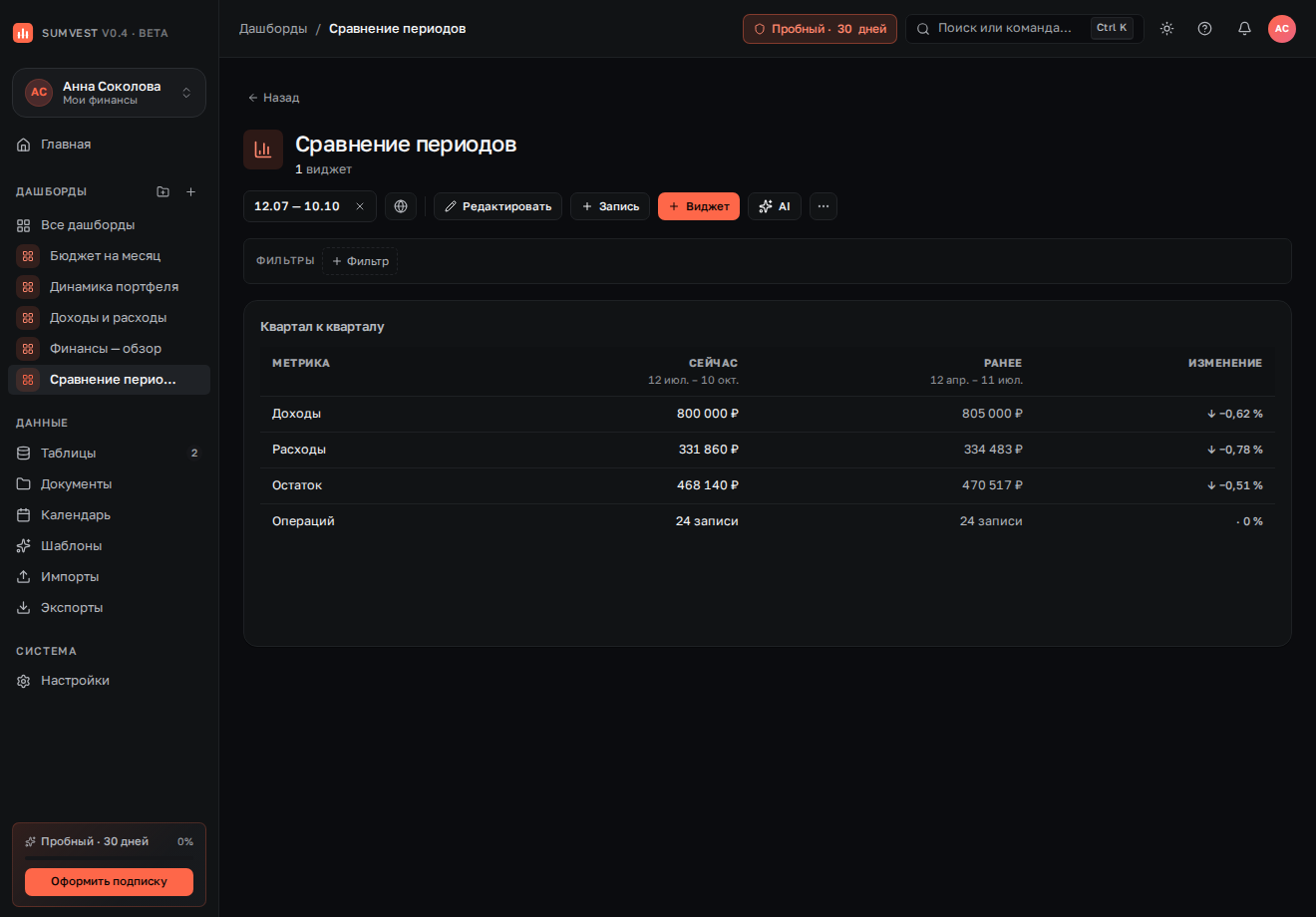
Task: Click the new folder icon beside Дашборды
Action: pyautogui.click(x=164, y=191)
